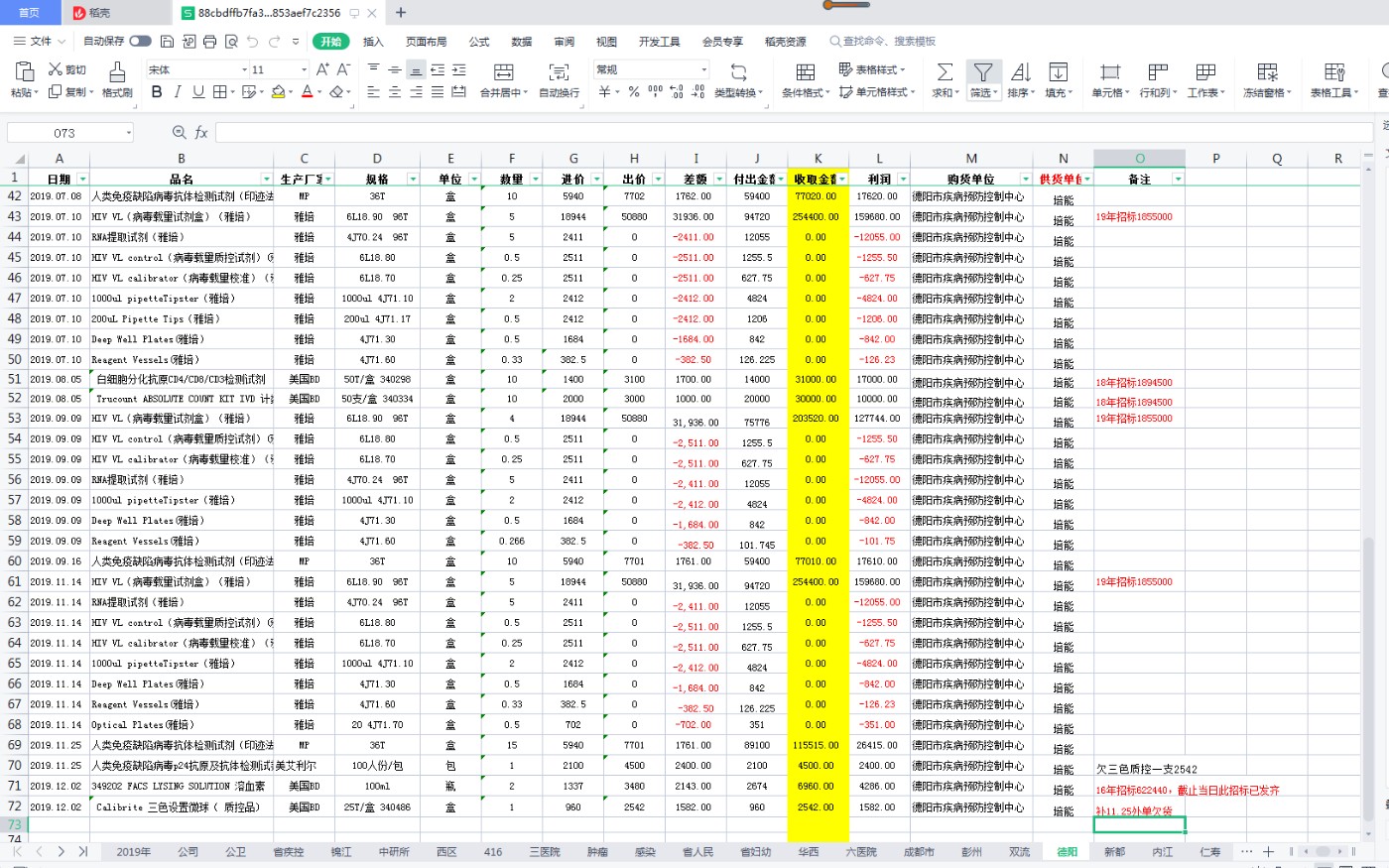Decrease font size with A- icon
Image resolution: width=1389 pixels, height=868 pixels.
[343, 69]
